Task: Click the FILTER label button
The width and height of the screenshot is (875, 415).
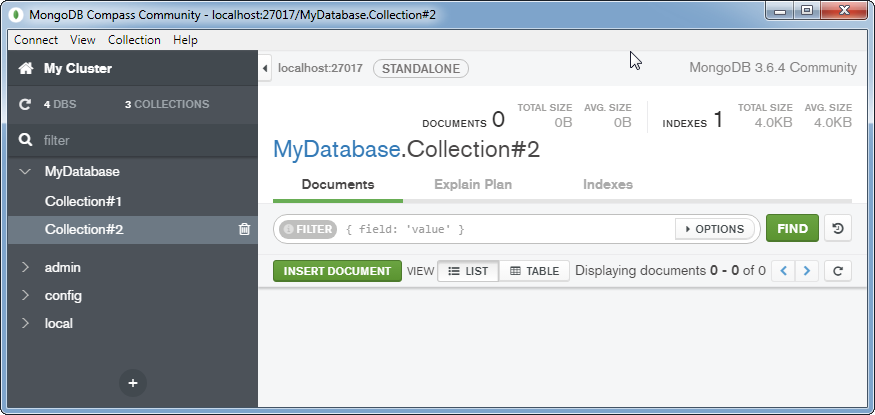Action: [x=308, y=229]
